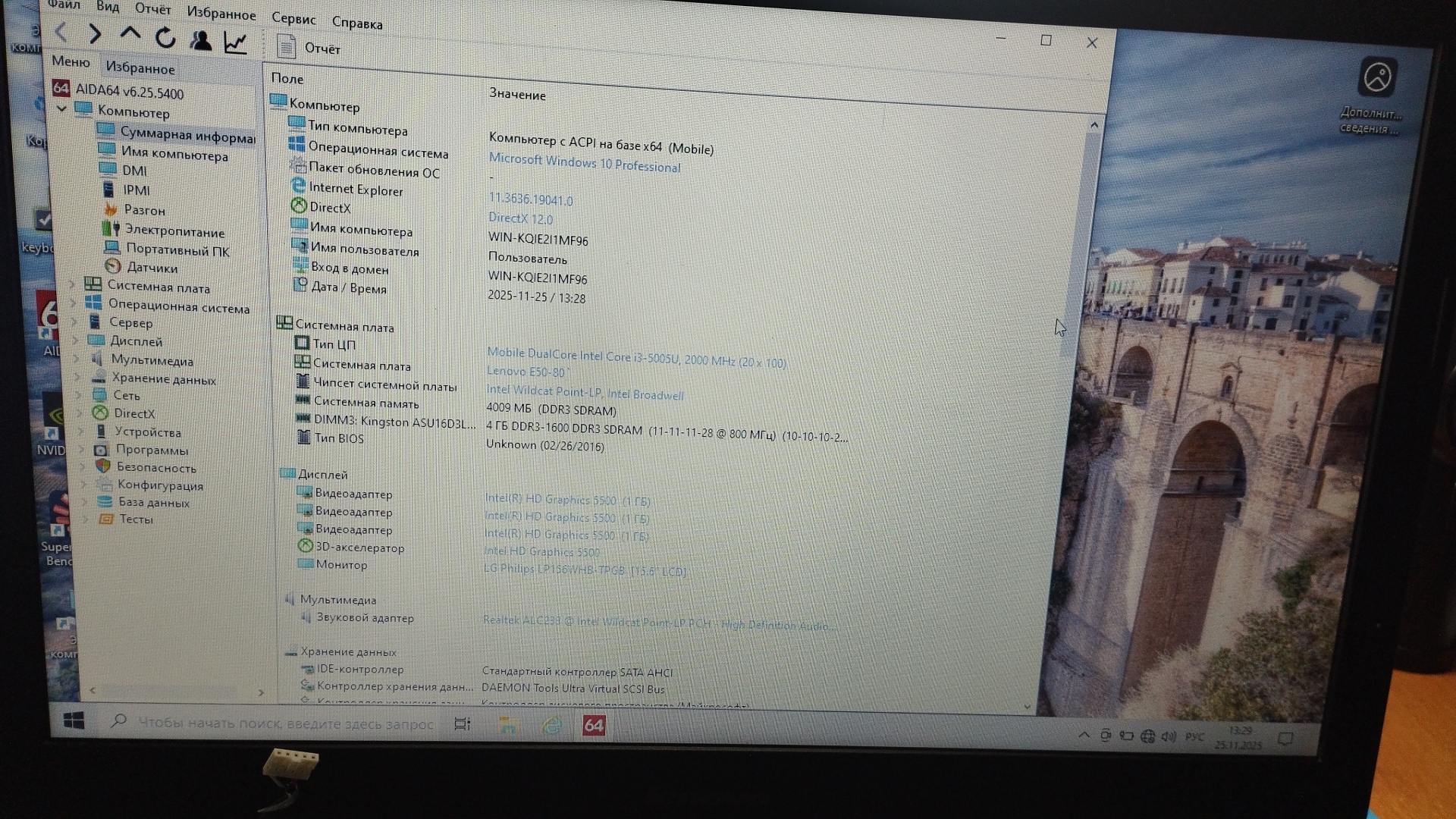Image resolution: width=1456 pixels, height=819 pixels.
Task: Open the graph chart toolbar icon
Action: tap(236, 43)
